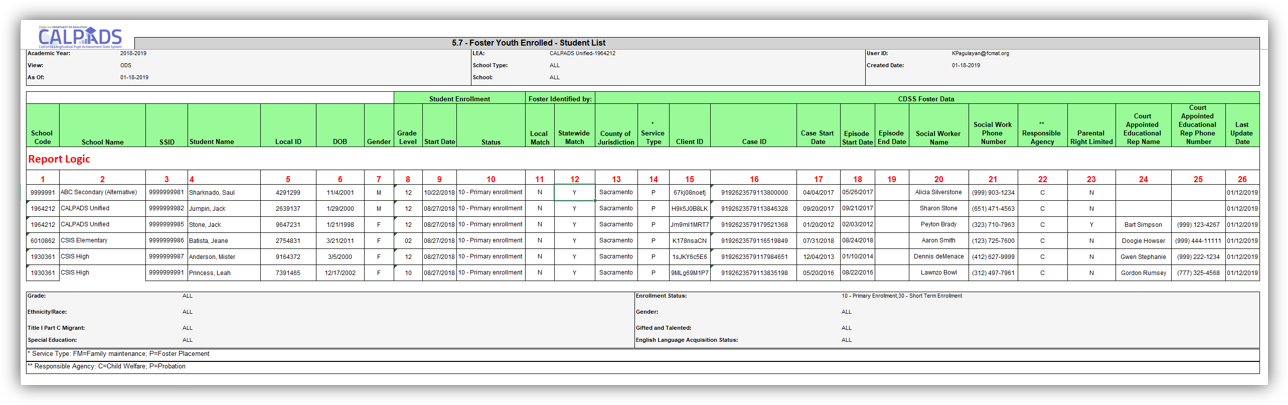Select highlighted Statewide Match Y for Sharknado

[x=574, y=192]
